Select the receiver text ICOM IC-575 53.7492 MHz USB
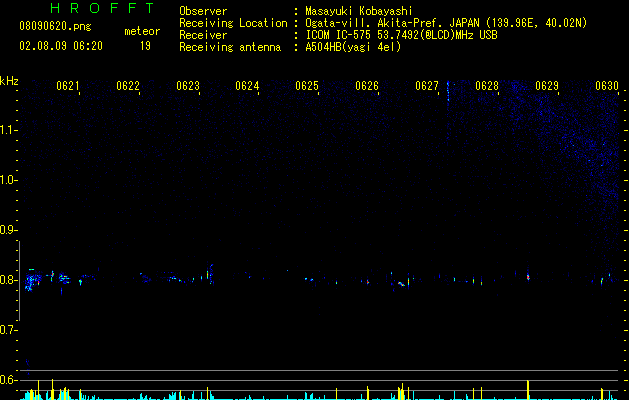629x400 pixels. (402, 35)
